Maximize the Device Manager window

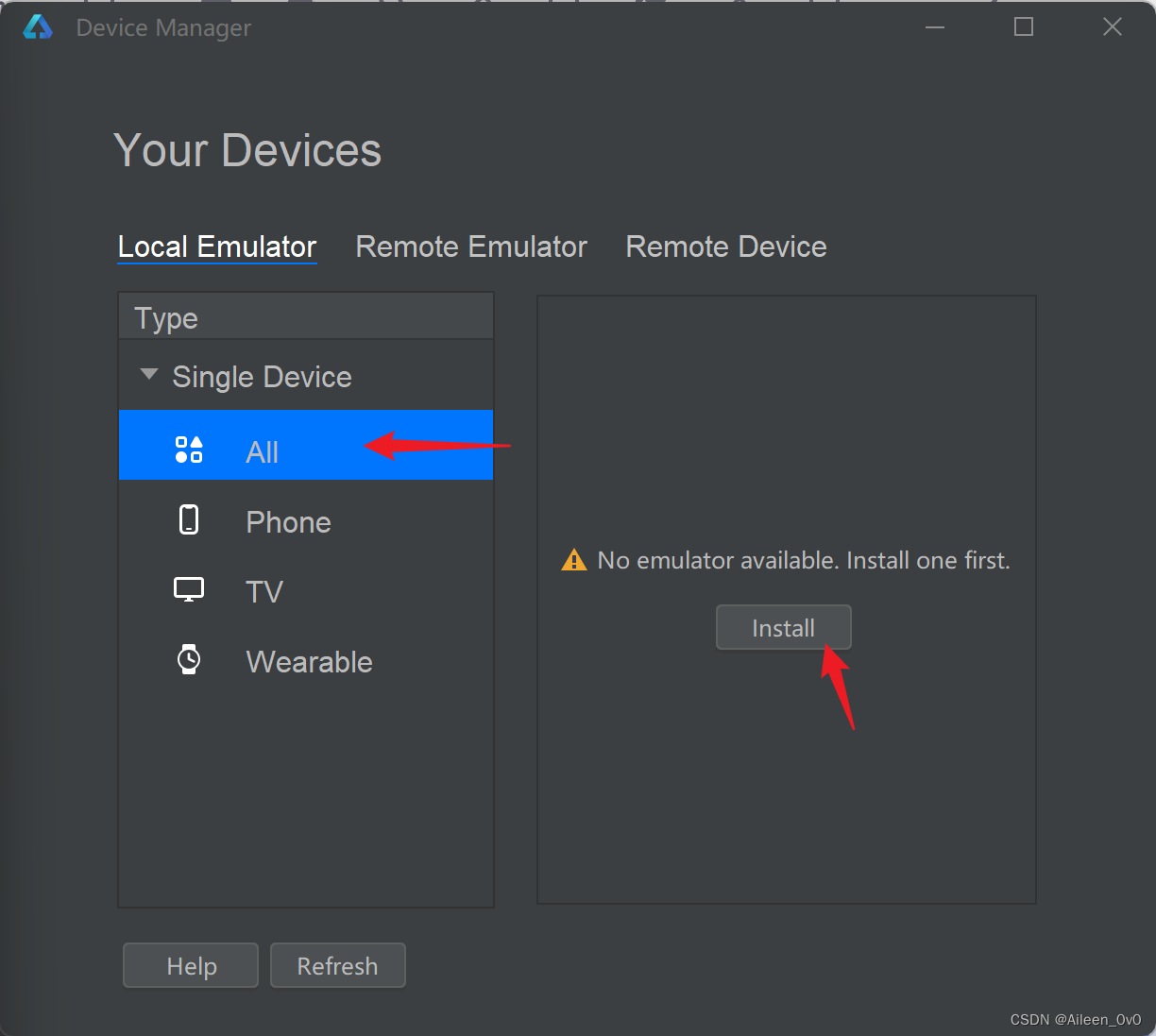tap(1024, 27)
